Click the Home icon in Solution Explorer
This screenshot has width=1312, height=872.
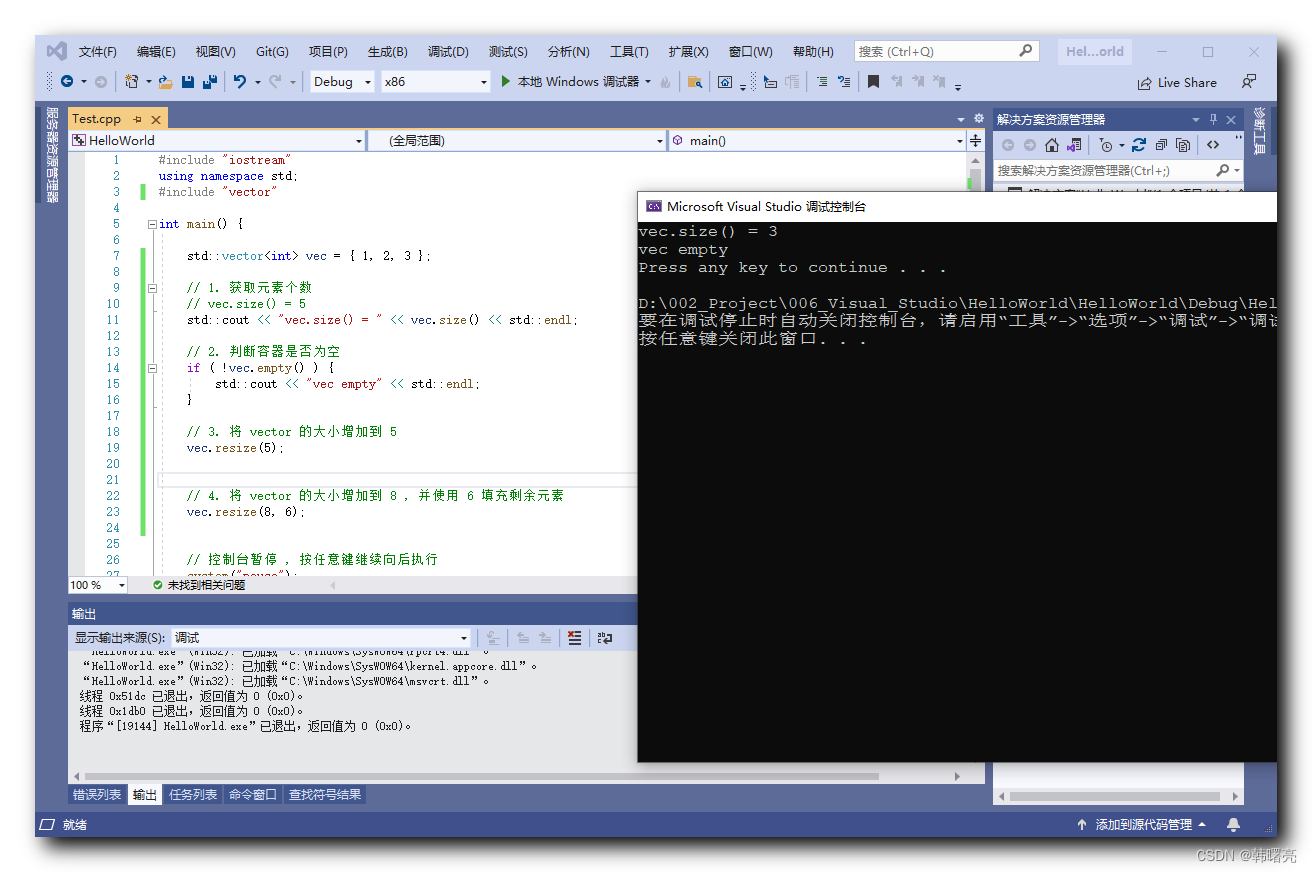point(1050,145)
